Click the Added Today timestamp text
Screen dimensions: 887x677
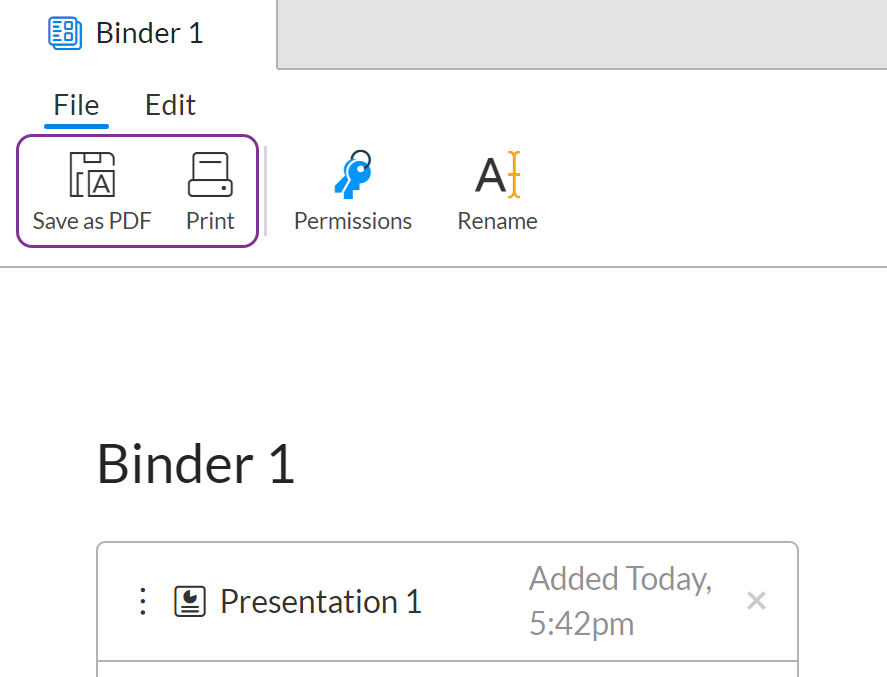[620, 600]
